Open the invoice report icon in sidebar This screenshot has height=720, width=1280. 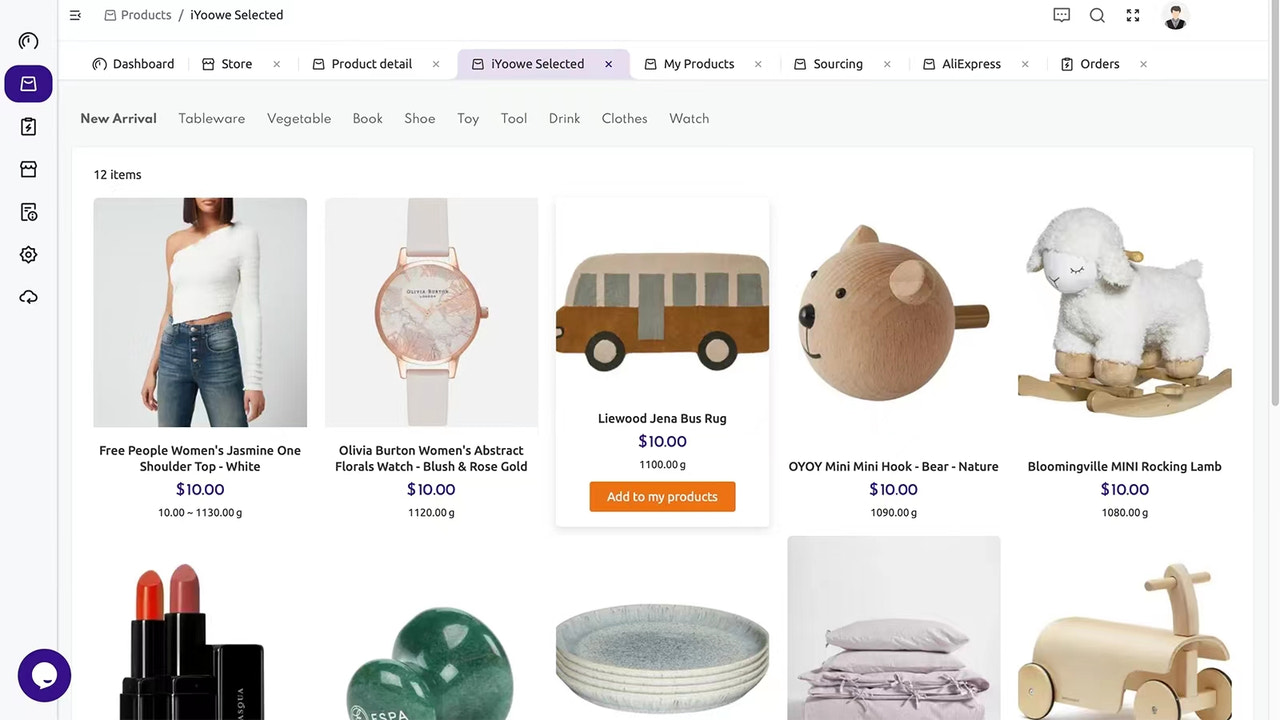pos(28,211)
